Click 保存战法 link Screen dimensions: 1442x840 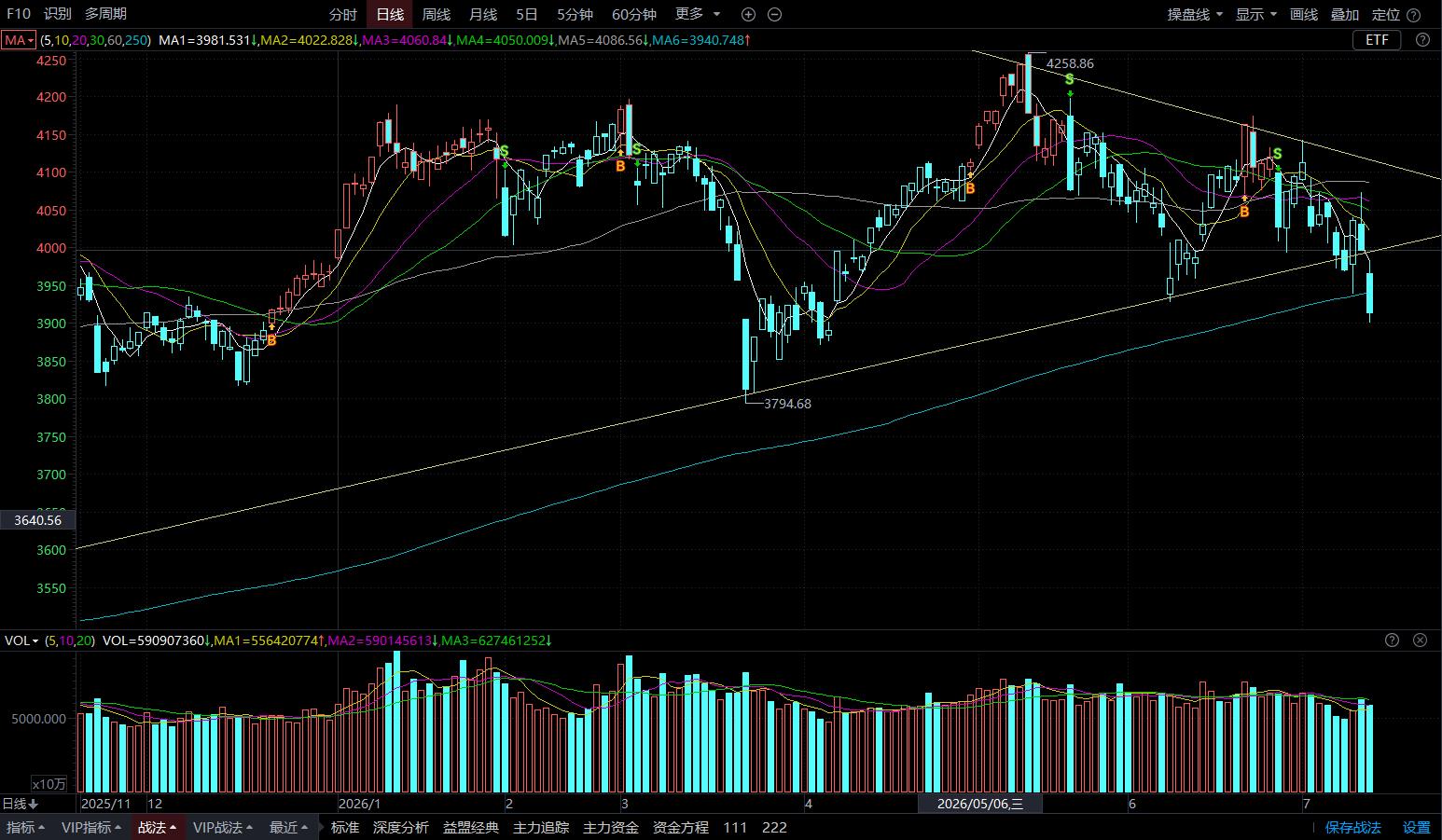1352,827
